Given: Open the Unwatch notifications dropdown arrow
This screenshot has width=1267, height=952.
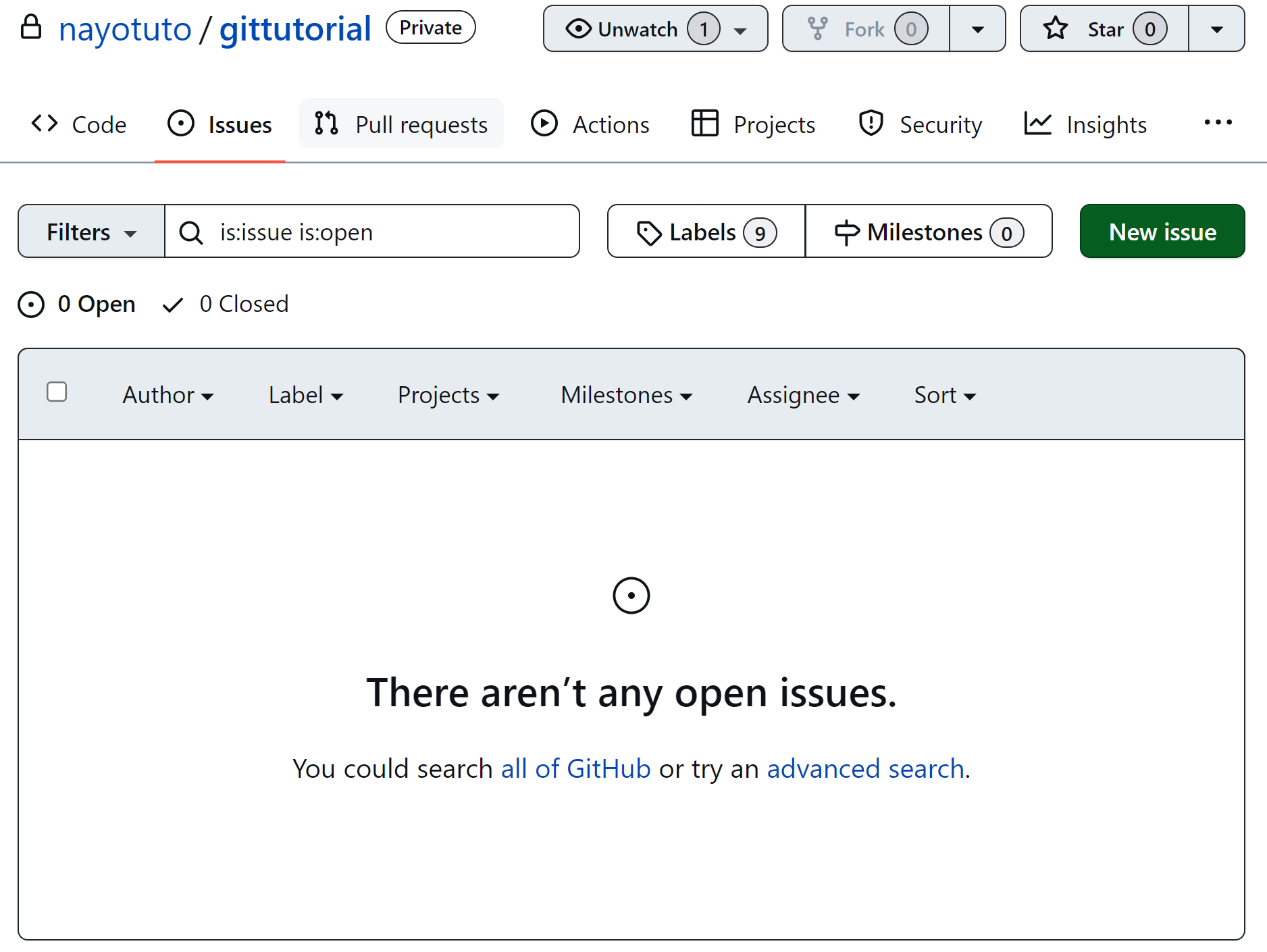Looking at the screenshot, I should click(x=740, y=30).
